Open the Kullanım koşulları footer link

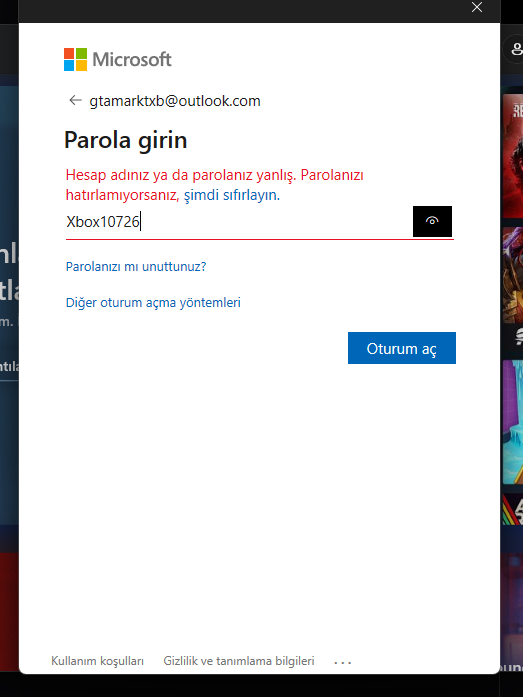click(x=97, y=661)
